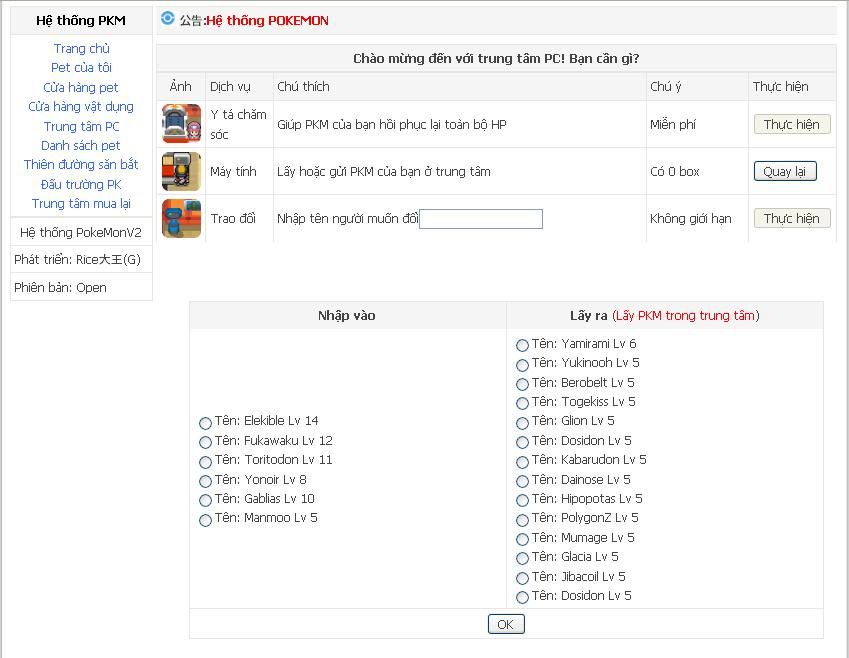Click the Không giới hạn note text
This screenshot has width=849, height=658.
(690, 219)
